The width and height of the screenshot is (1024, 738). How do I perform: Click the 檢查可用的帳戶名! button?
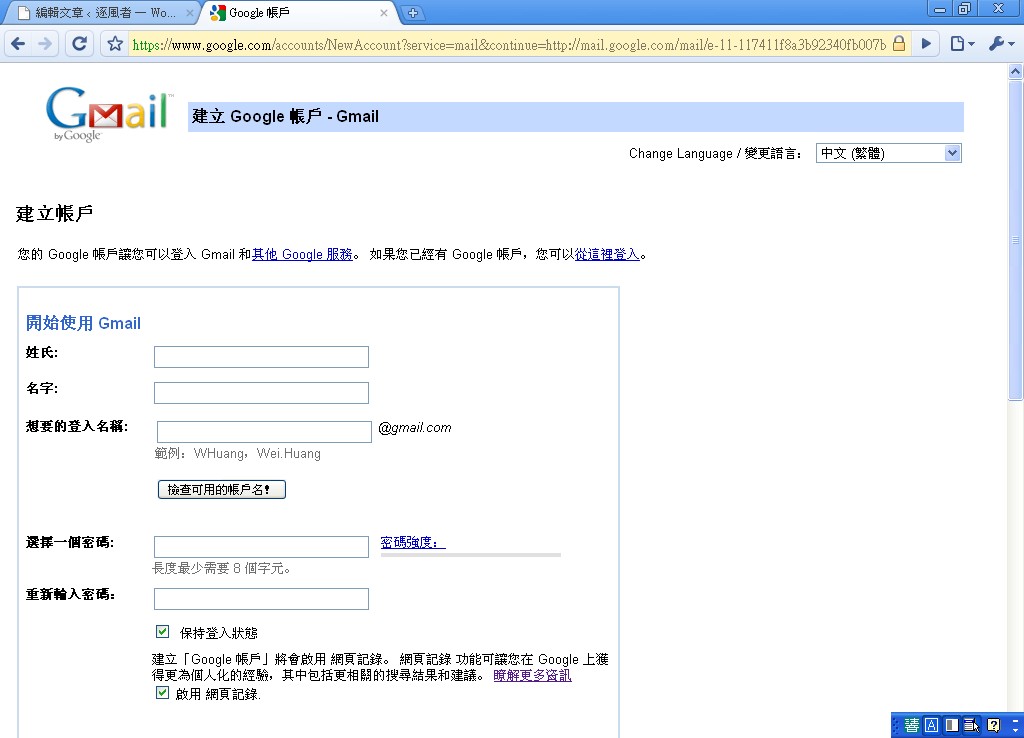(x=221, y=489)
